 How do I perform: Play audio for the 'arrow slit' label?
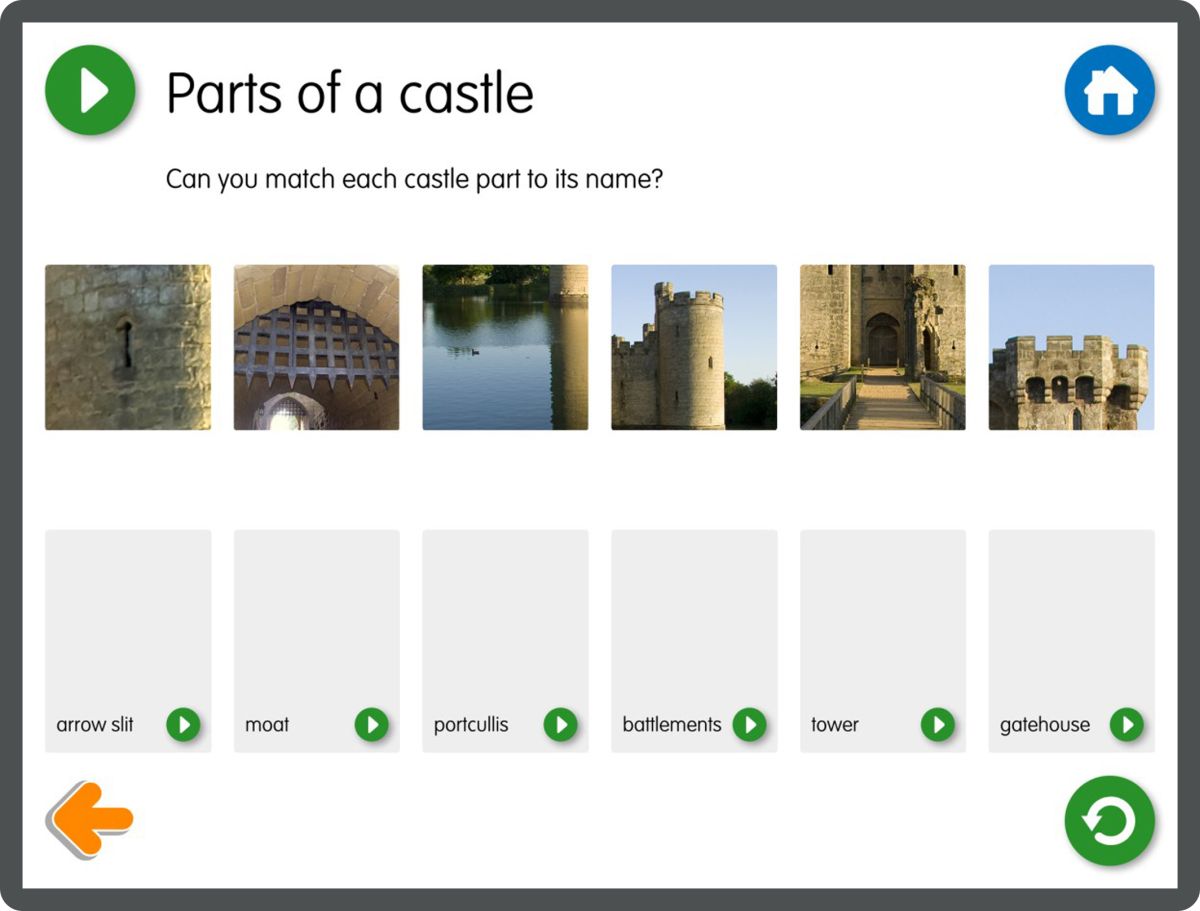183,724
